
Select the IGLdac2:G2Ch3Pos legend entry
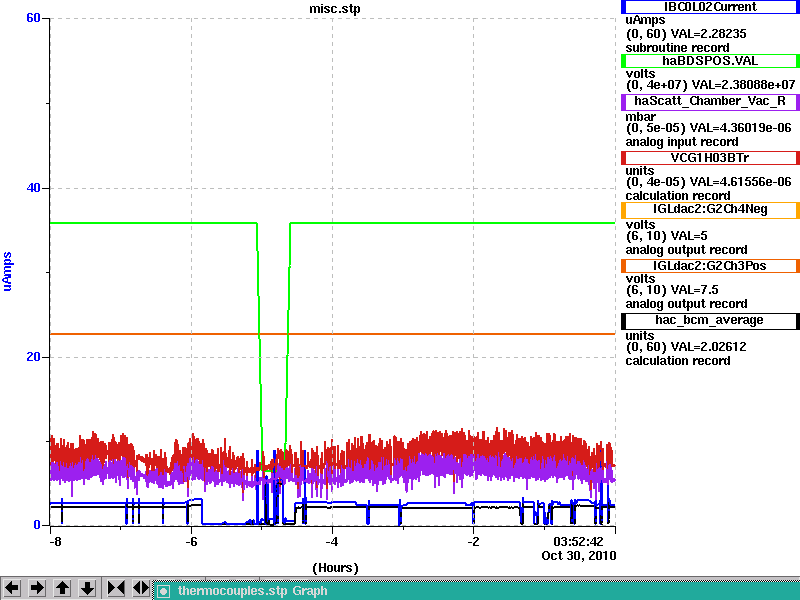pyautogui.click(x=710, y=266)
